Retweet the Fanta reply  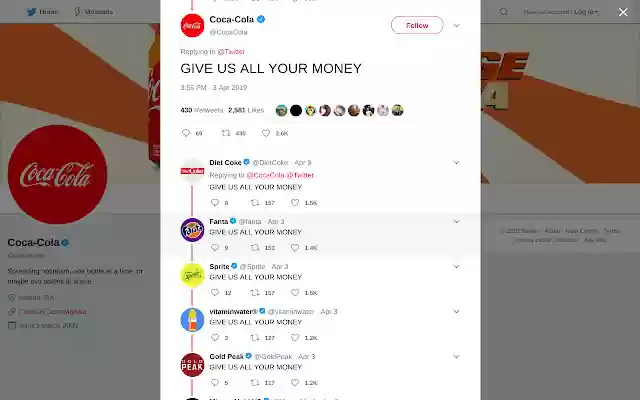coord(255,247)
